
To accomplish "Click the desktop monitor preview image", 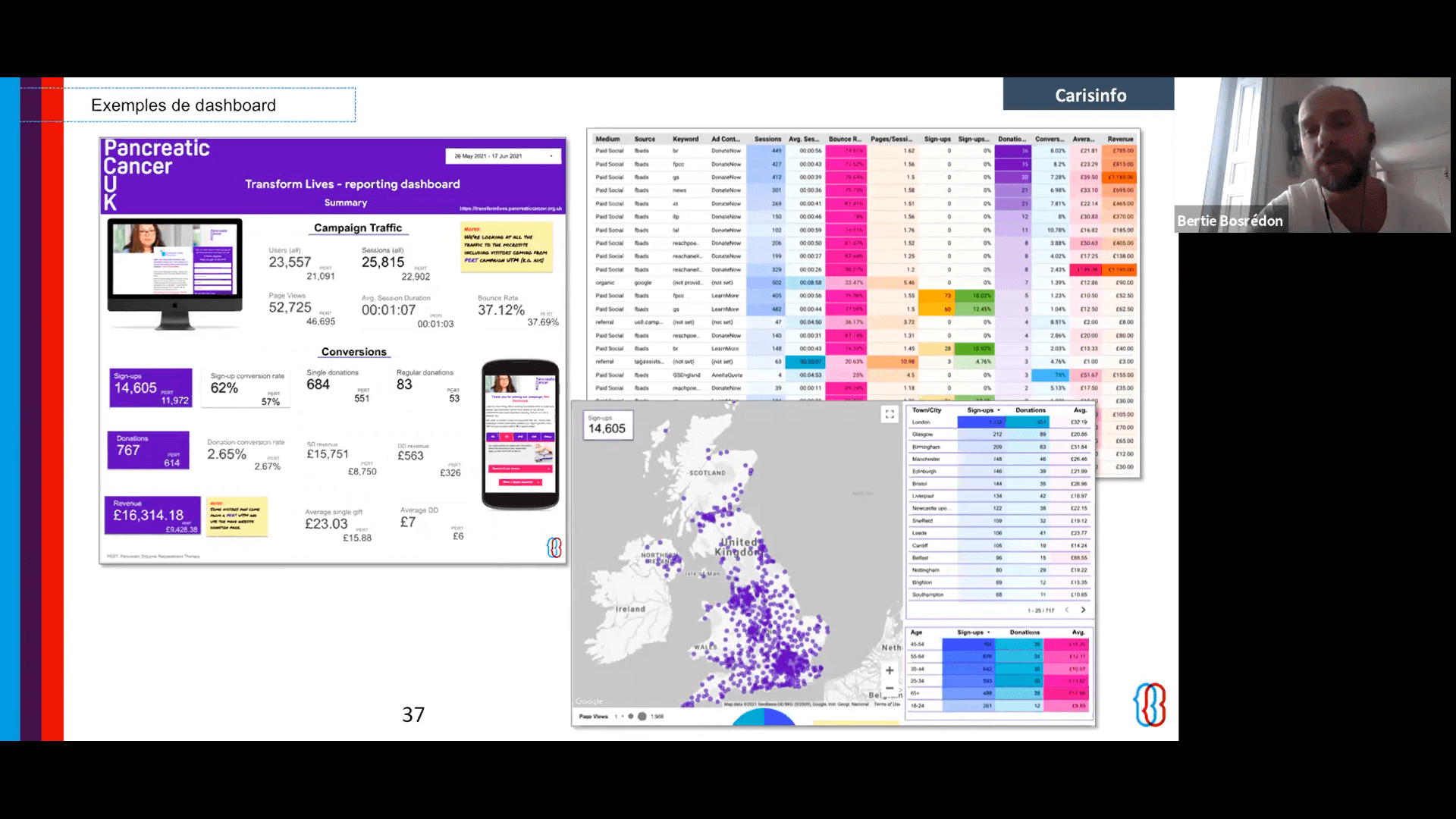I will click(175, 274).
